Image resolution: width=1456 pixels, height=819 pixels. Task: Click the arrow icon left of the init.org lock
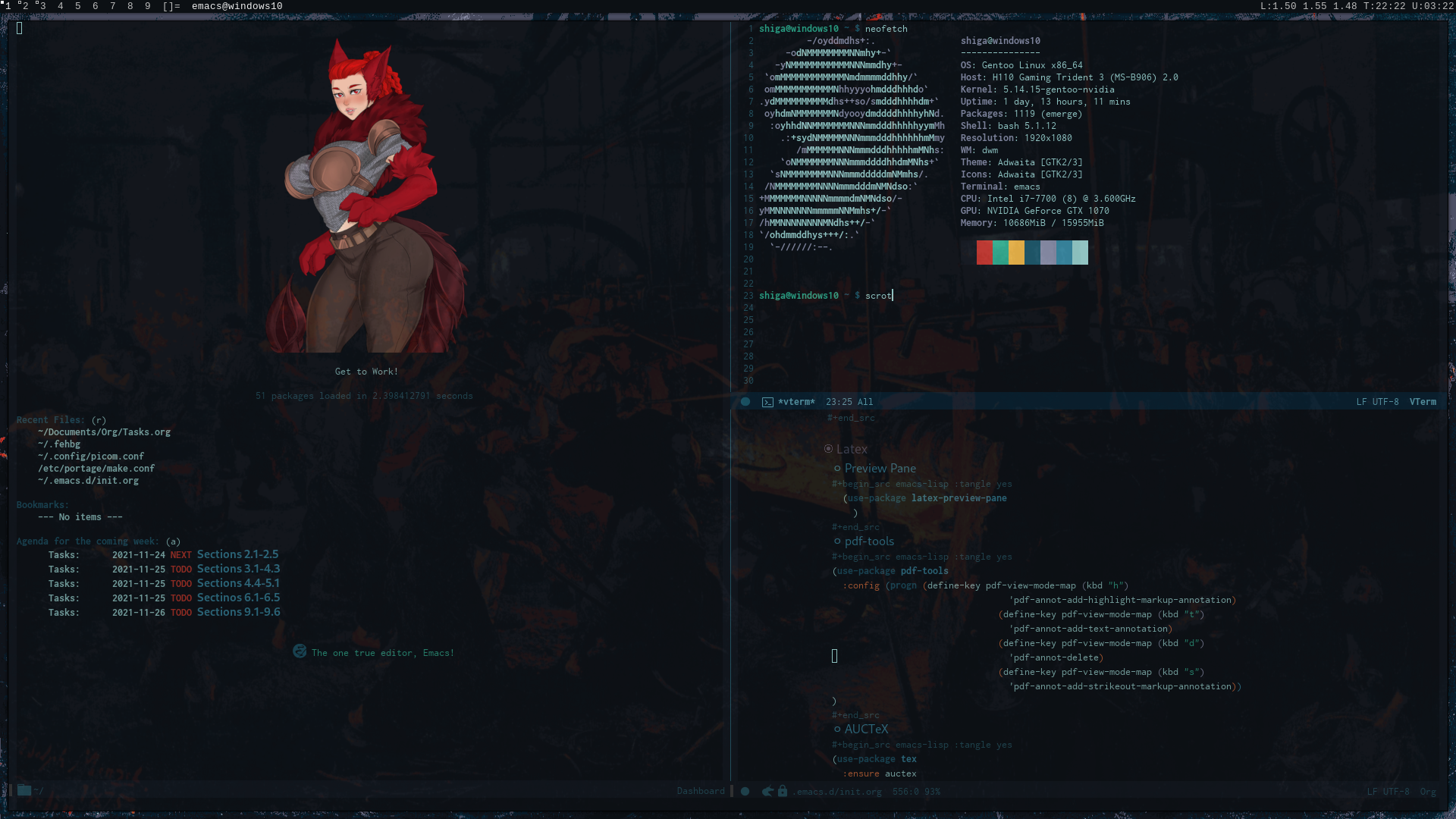click(x=767, y=792)
